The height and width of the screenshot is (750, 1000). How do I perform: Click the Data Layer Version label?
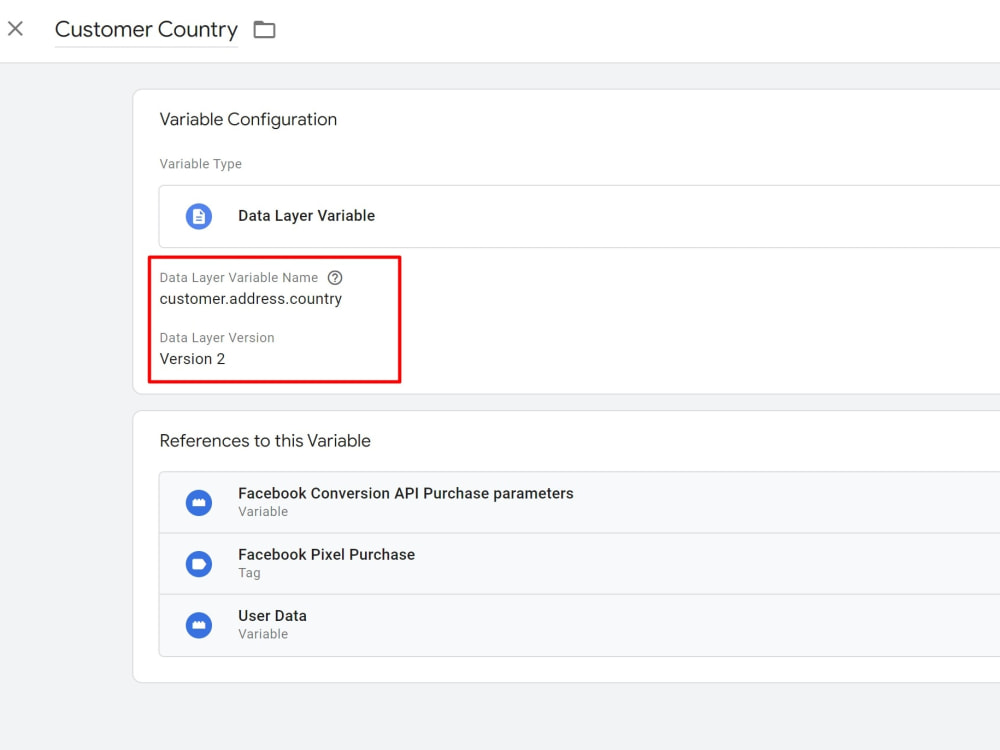217,337
